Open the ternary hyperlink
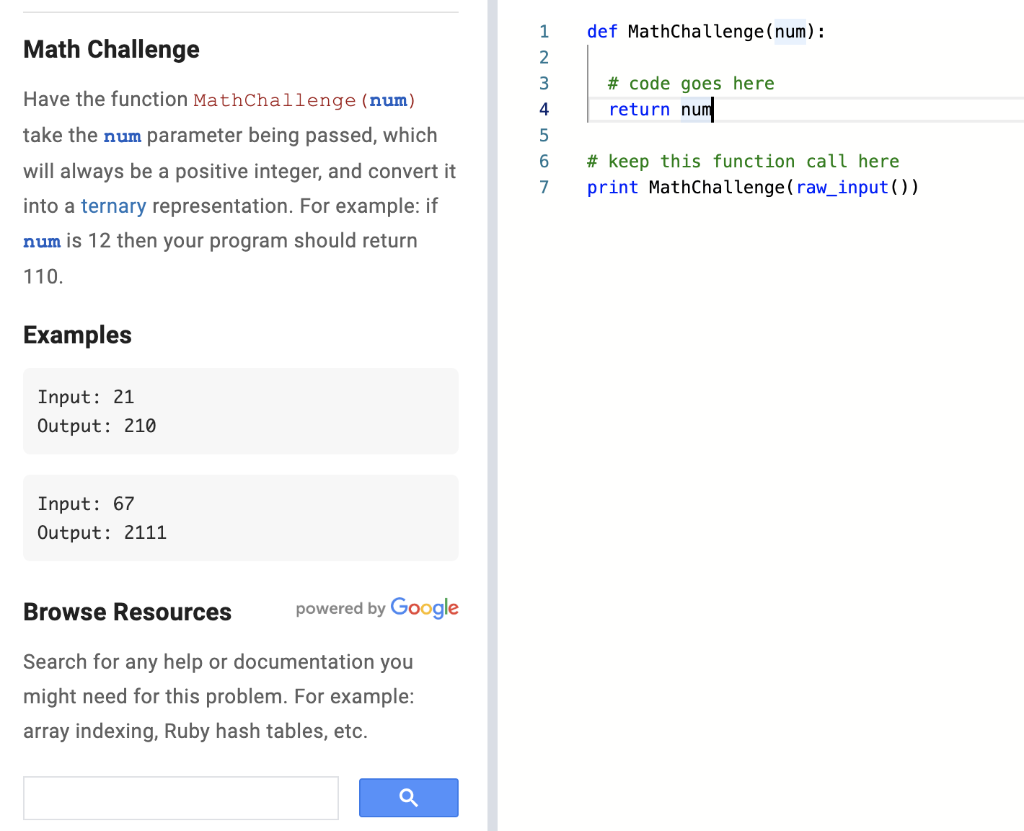The height and width of the screenshot is (831, 1024). [x=114, y=206]
